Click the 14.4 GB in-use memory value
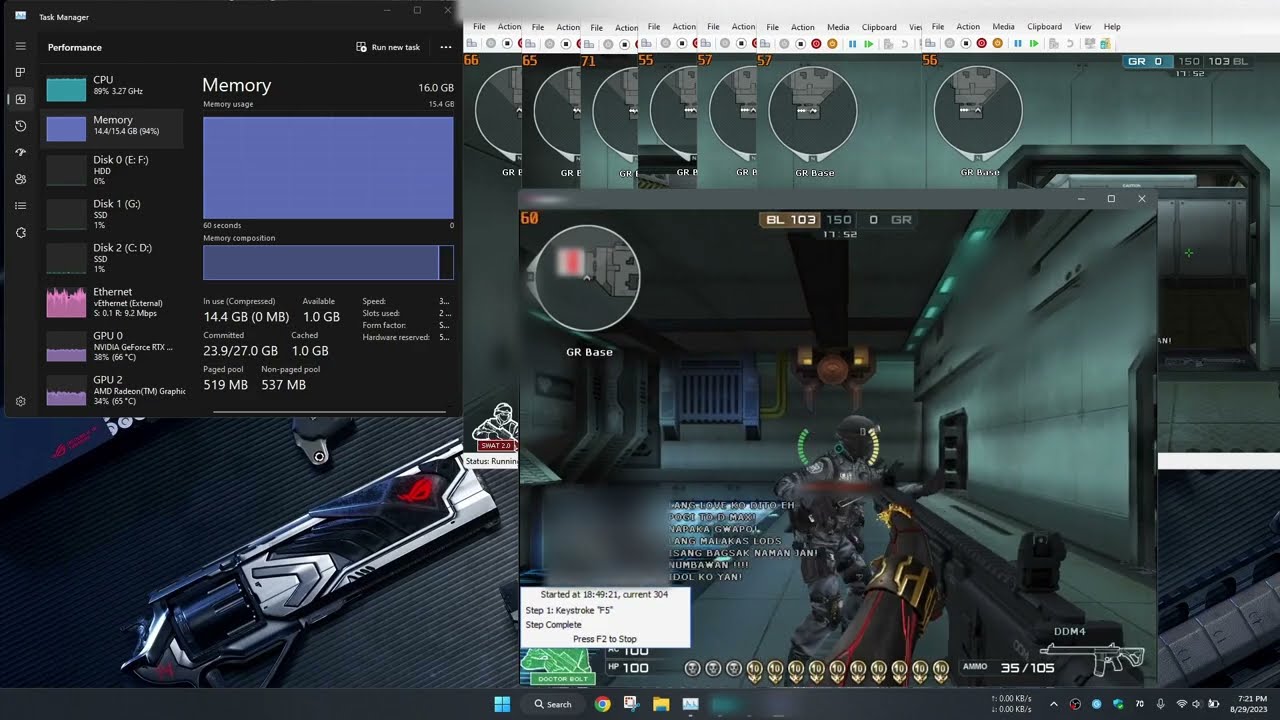The width and height of the screenshot is (1280, 720). [x=246, y=317]
